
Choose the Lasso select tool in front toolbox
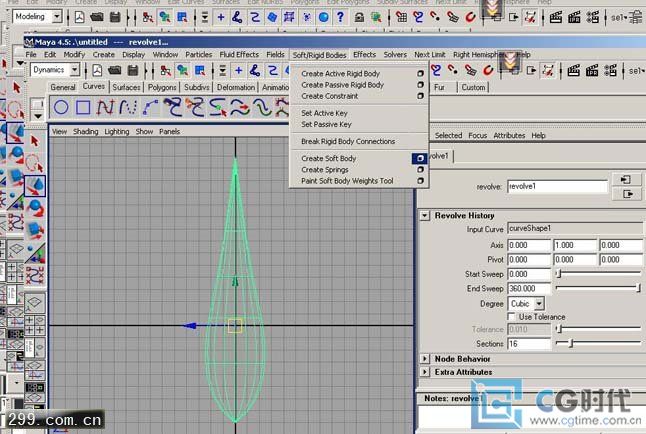[35, 163]
